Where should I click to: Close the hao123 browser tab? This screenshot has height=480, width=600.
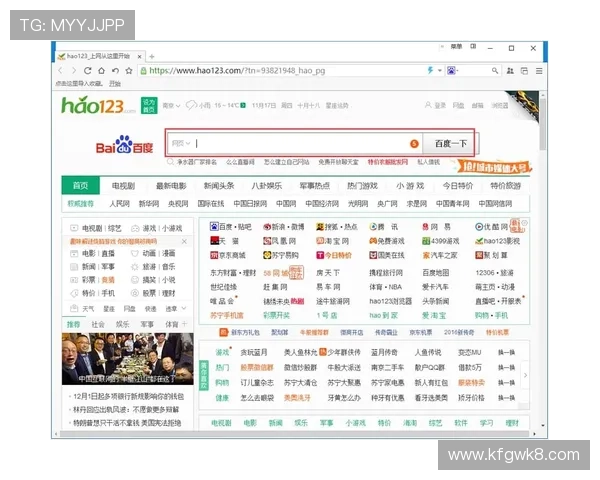pyautogui.click(x=140, y=56)
